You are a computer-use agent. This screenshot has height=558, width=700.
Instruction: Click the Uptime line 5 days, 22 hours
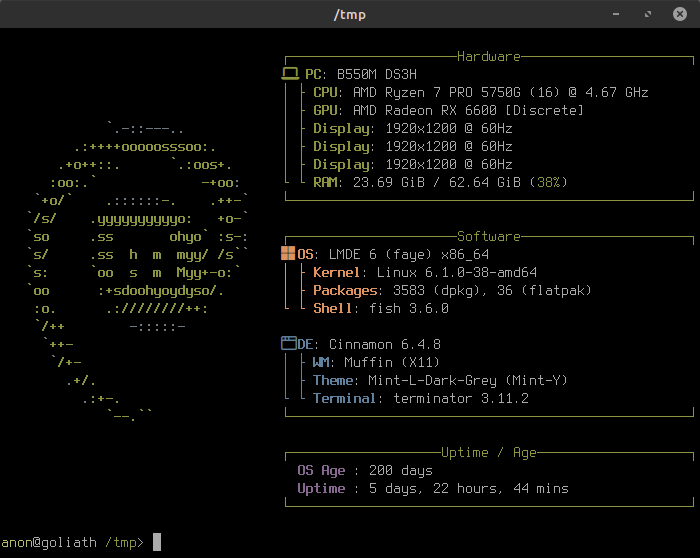pyautogui.click(x=433, y=488)
